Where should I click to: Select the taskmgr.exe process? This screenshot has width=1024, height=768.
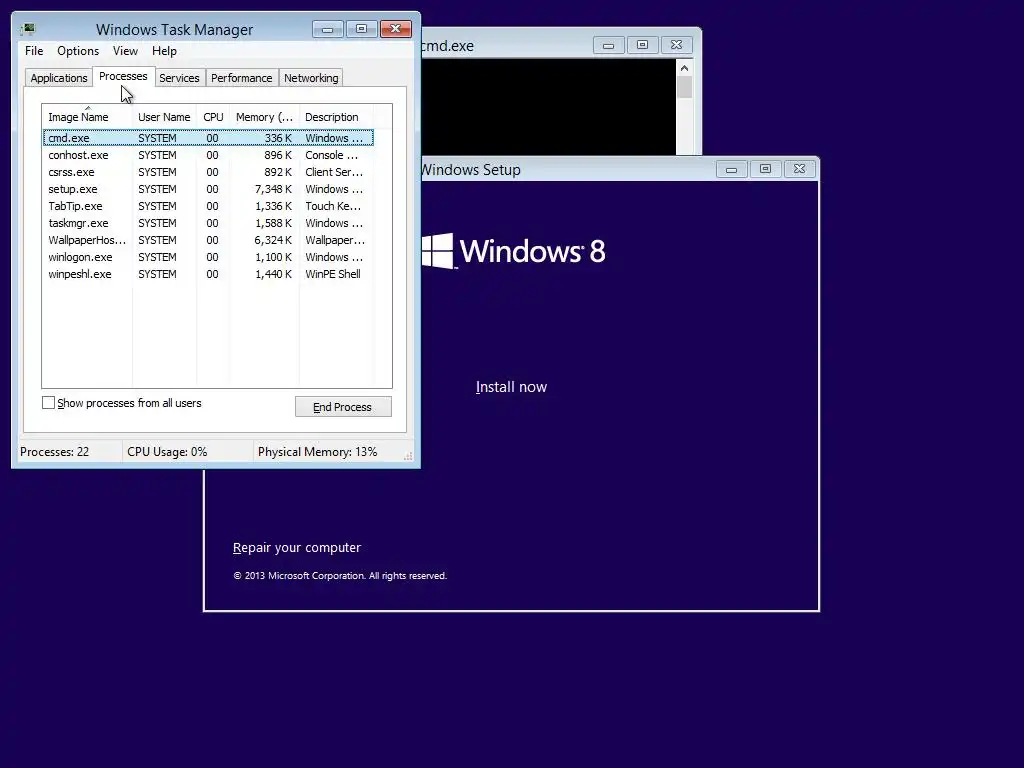pyautogui.click(x=208, y=223)
